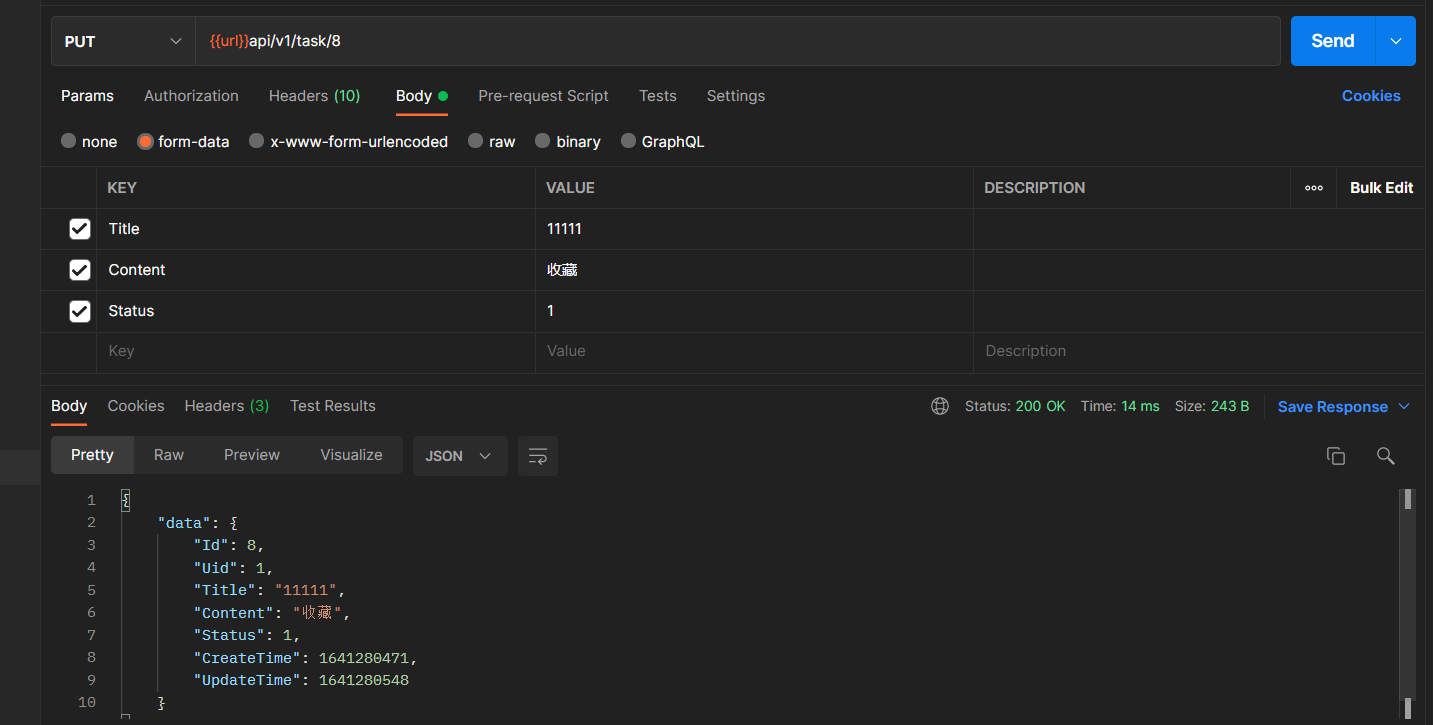
Task: Select the GraphQL body type option
Action: [x=629, y=141]
